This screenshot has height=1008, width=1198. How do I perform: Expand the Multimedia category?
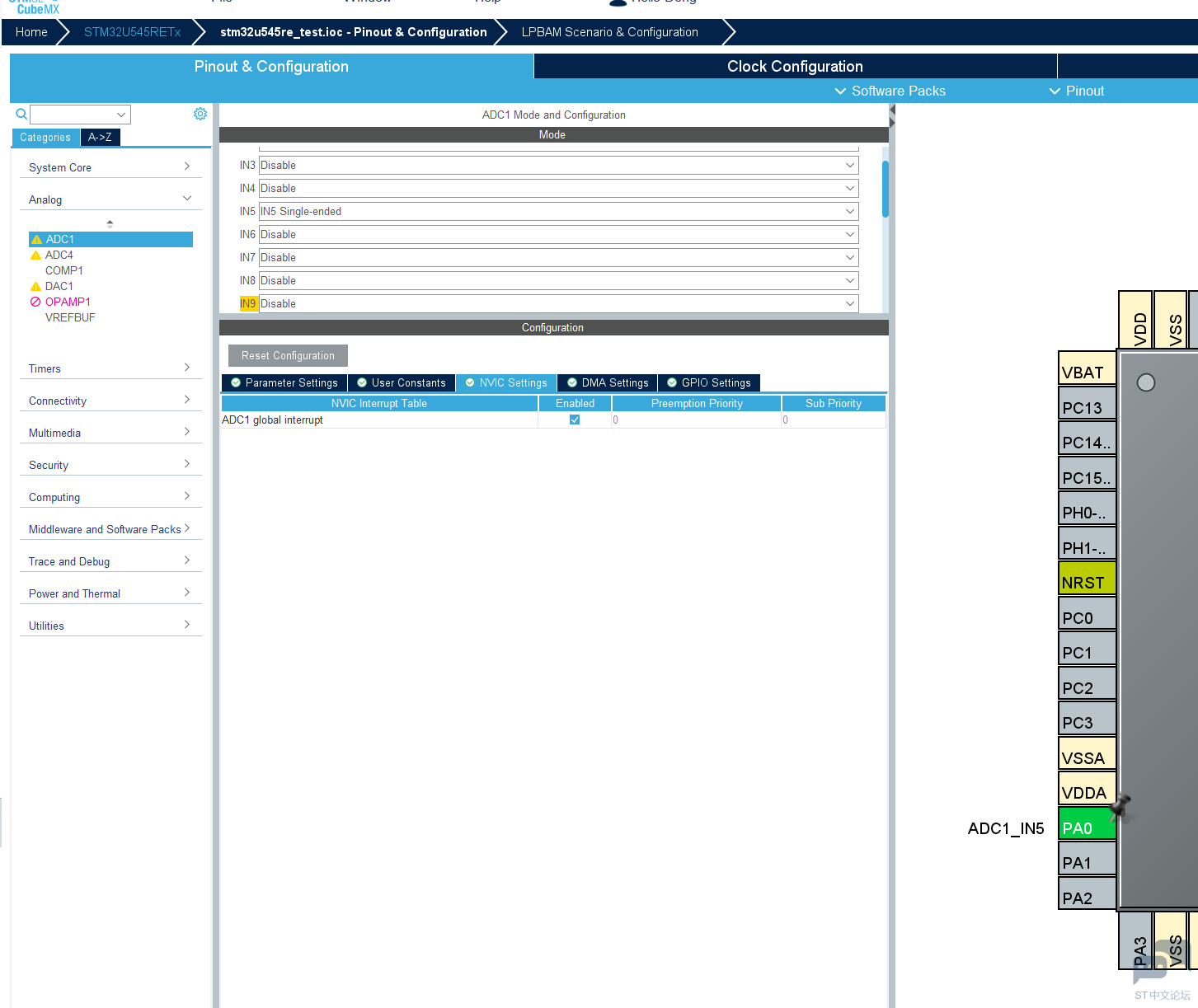pos(110,433)
